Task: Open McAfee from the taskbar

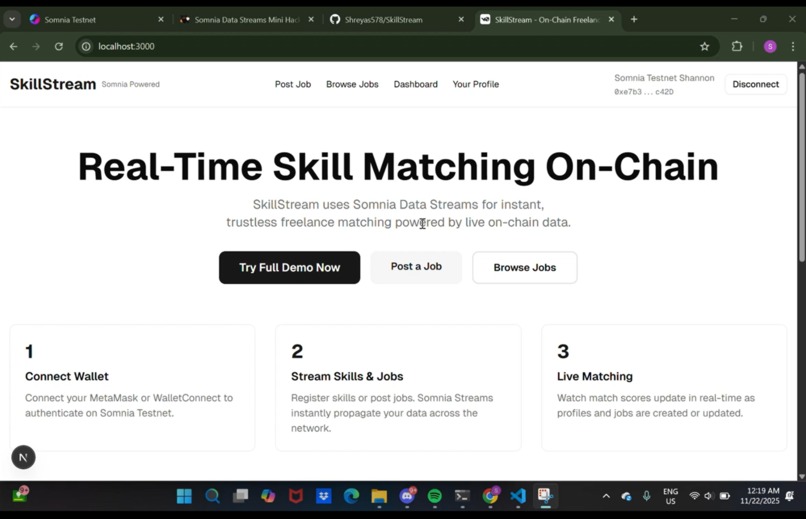Action: click(x=296, y=496)
